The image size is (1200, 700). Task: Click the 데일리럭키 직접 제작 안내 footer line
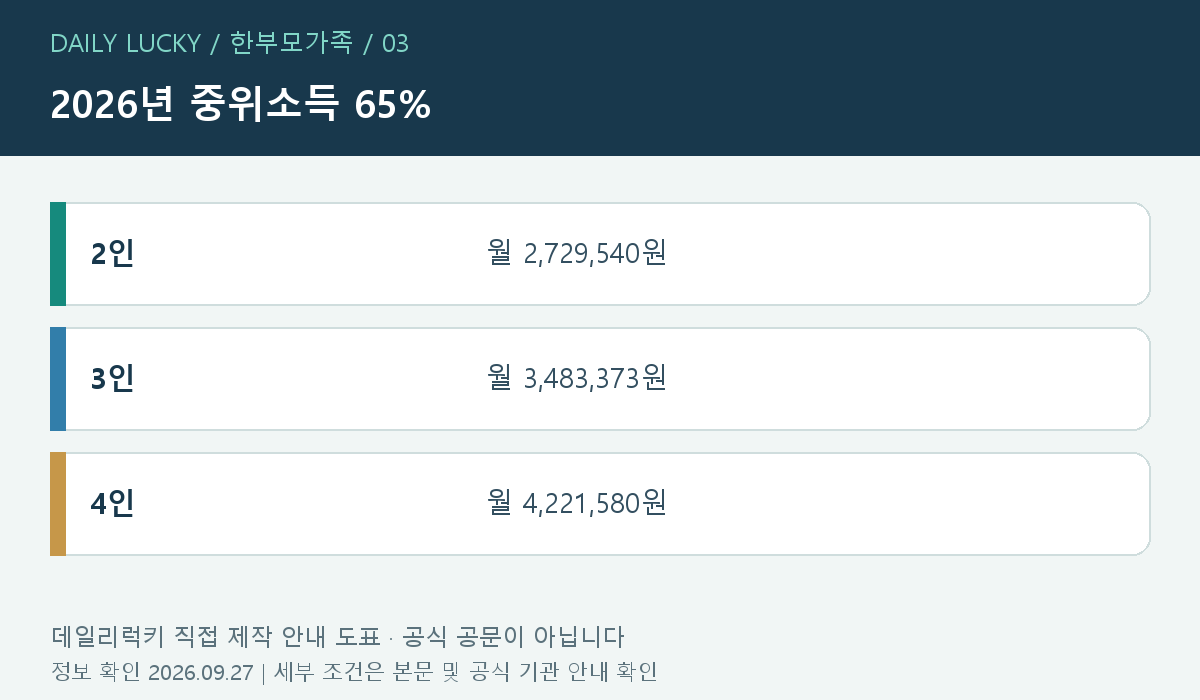pyautogui.click(x=337, y=637)
